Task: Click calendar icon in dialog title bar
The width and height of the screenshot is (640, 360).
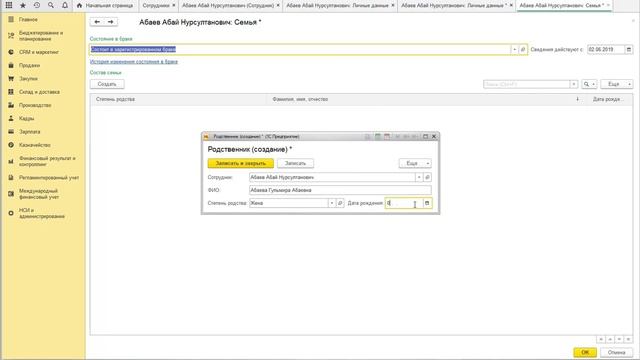Action: (x=387, y=136)
